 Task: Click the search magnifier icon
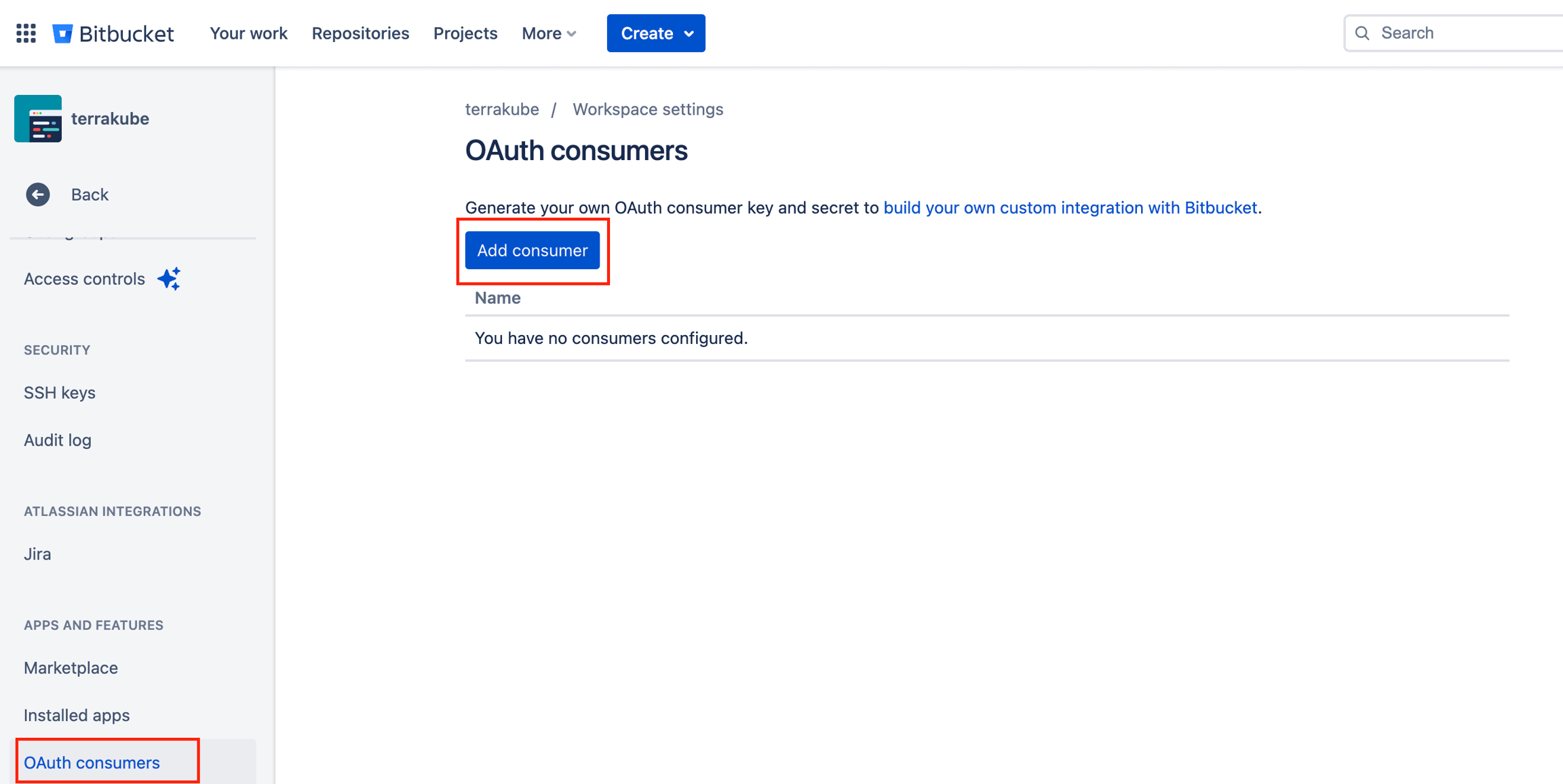(x=1362, y=33)
